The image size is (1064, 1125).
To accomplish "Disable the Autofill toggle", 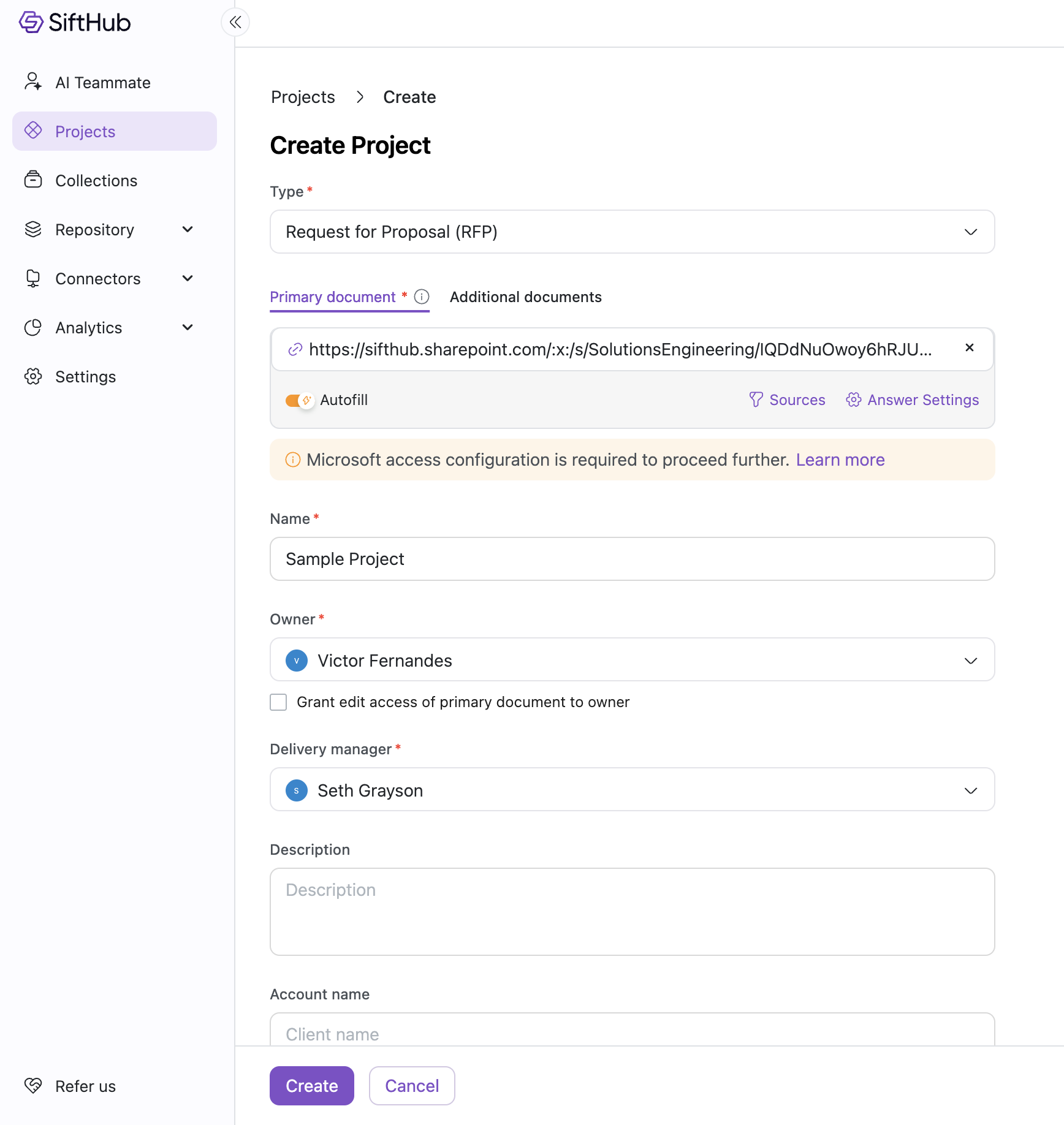I will 300,401.
